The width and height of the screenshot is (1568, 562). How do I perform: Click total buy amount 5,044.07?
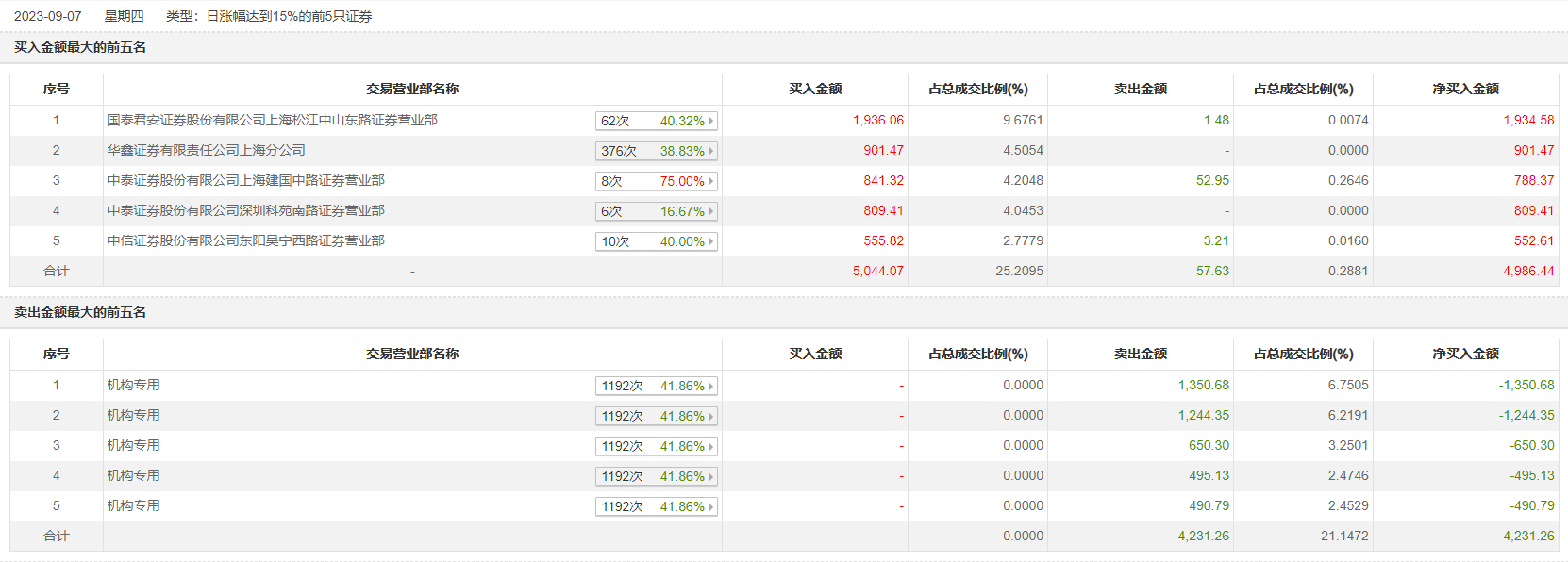pyautogui.click(x=878, y=271)
